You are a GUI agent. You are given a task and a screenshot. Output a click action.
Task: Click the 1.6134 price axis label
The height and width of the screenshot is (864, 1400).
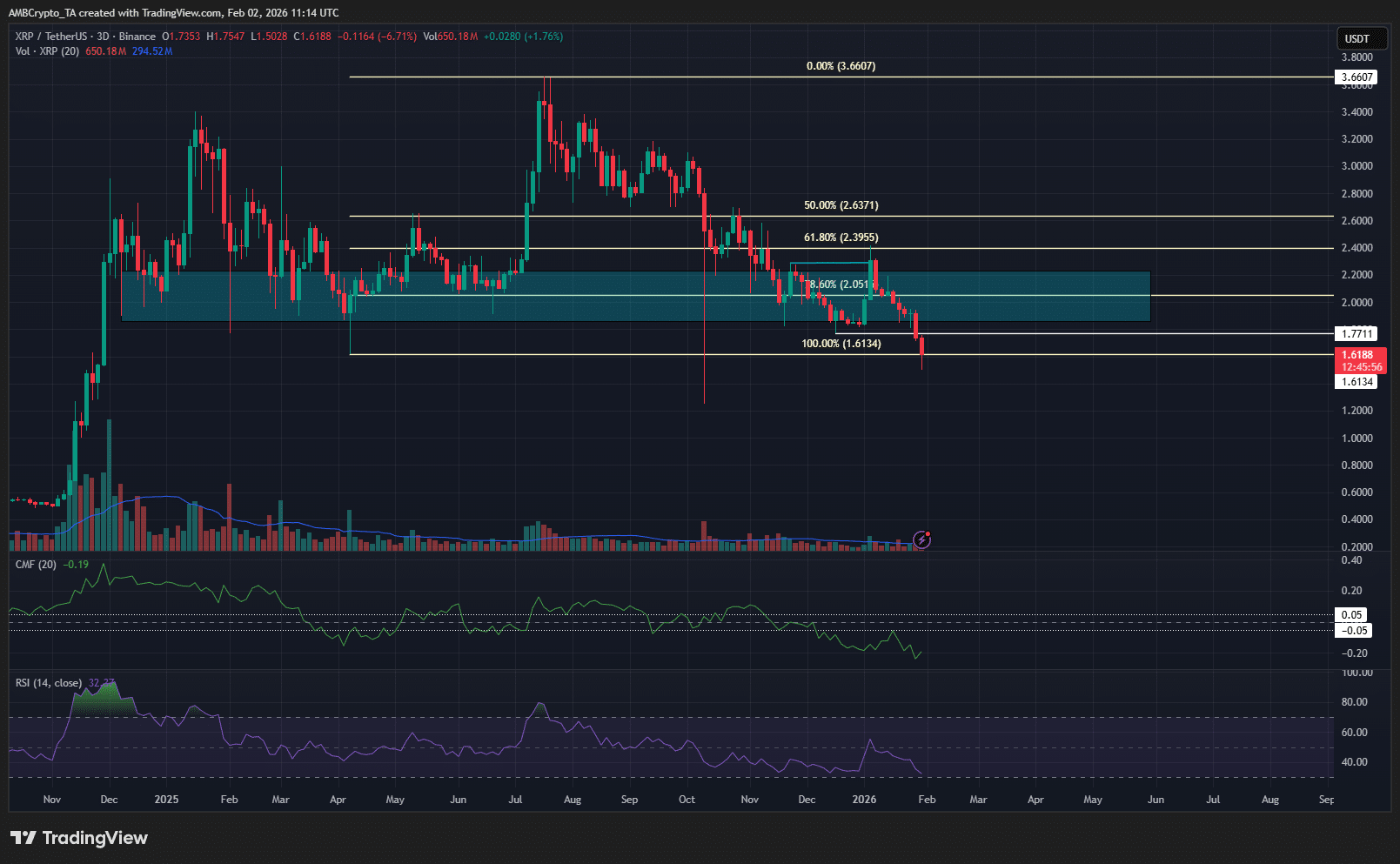tap(1356, 382)
